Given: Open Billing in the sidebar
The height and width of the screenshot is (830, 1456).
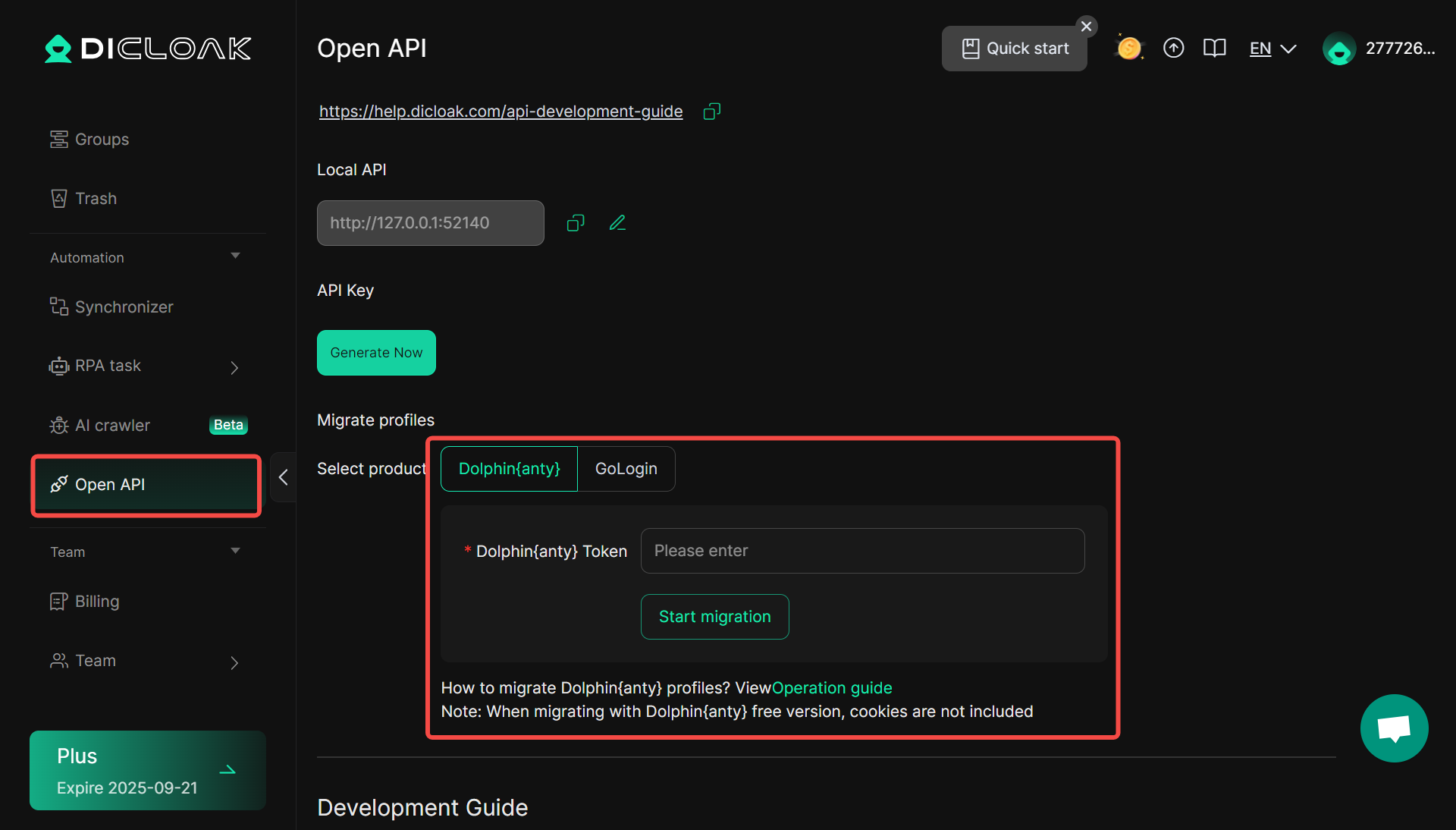Looking at the screenshot, I should pyautogui.click(x=97, y=602).
